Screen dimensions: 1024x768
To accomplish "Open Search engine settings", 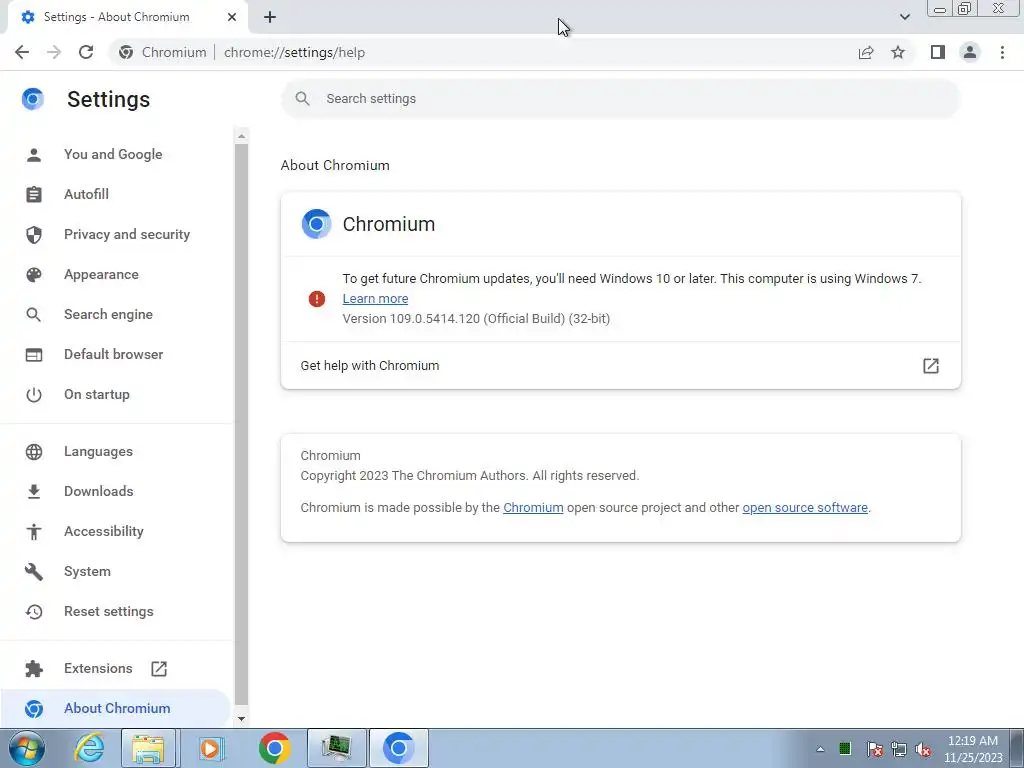I will point(108,314).
